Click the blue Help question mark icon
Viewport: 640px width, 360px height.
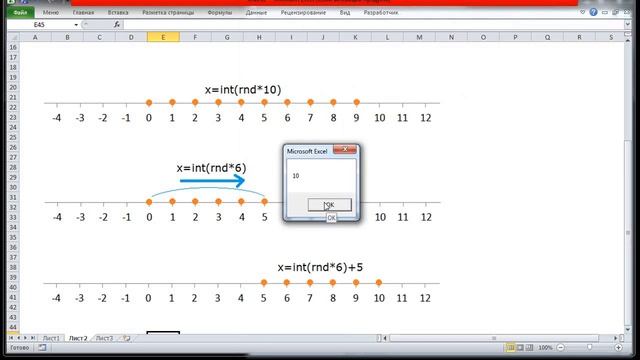[593, 12]
